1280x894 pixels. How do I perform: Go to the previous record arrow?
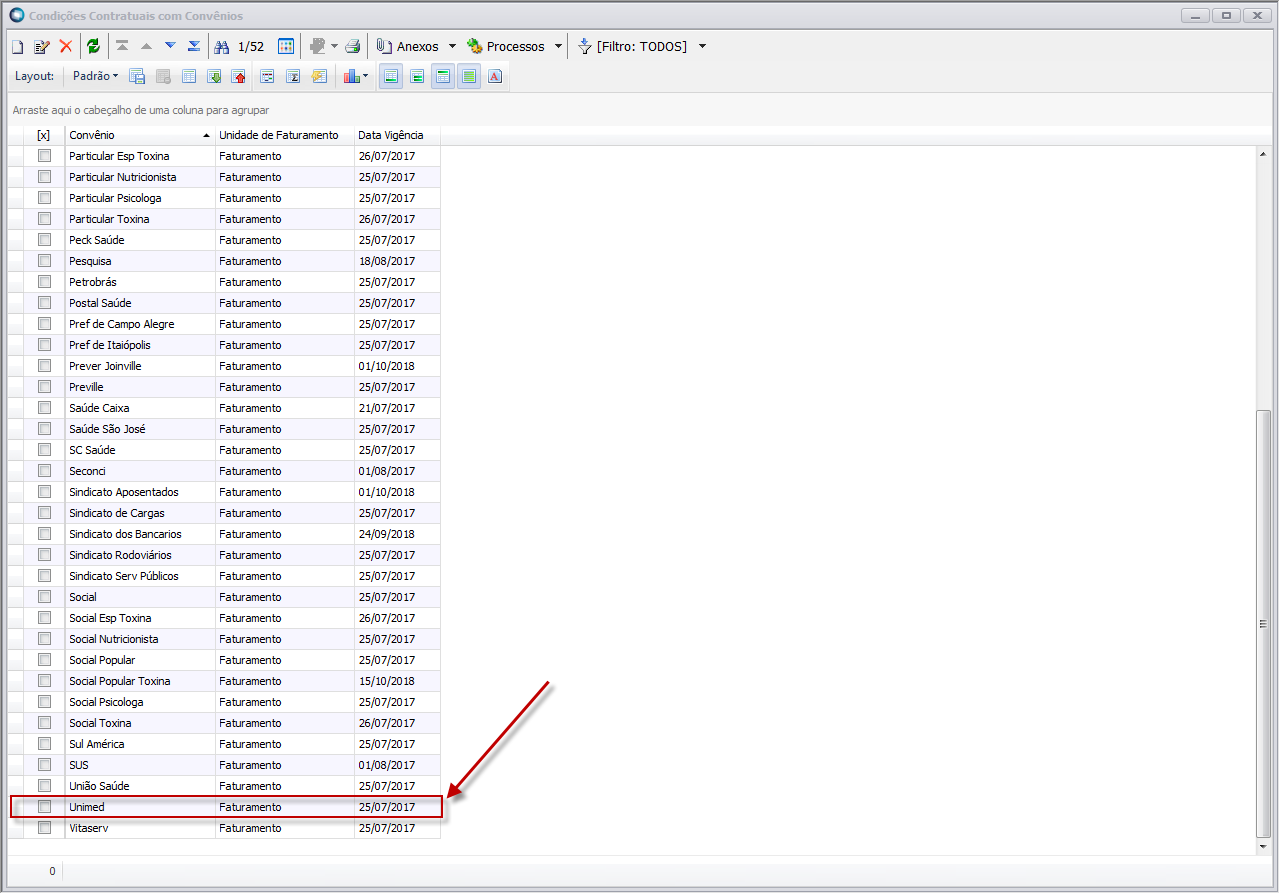(146, 46)
